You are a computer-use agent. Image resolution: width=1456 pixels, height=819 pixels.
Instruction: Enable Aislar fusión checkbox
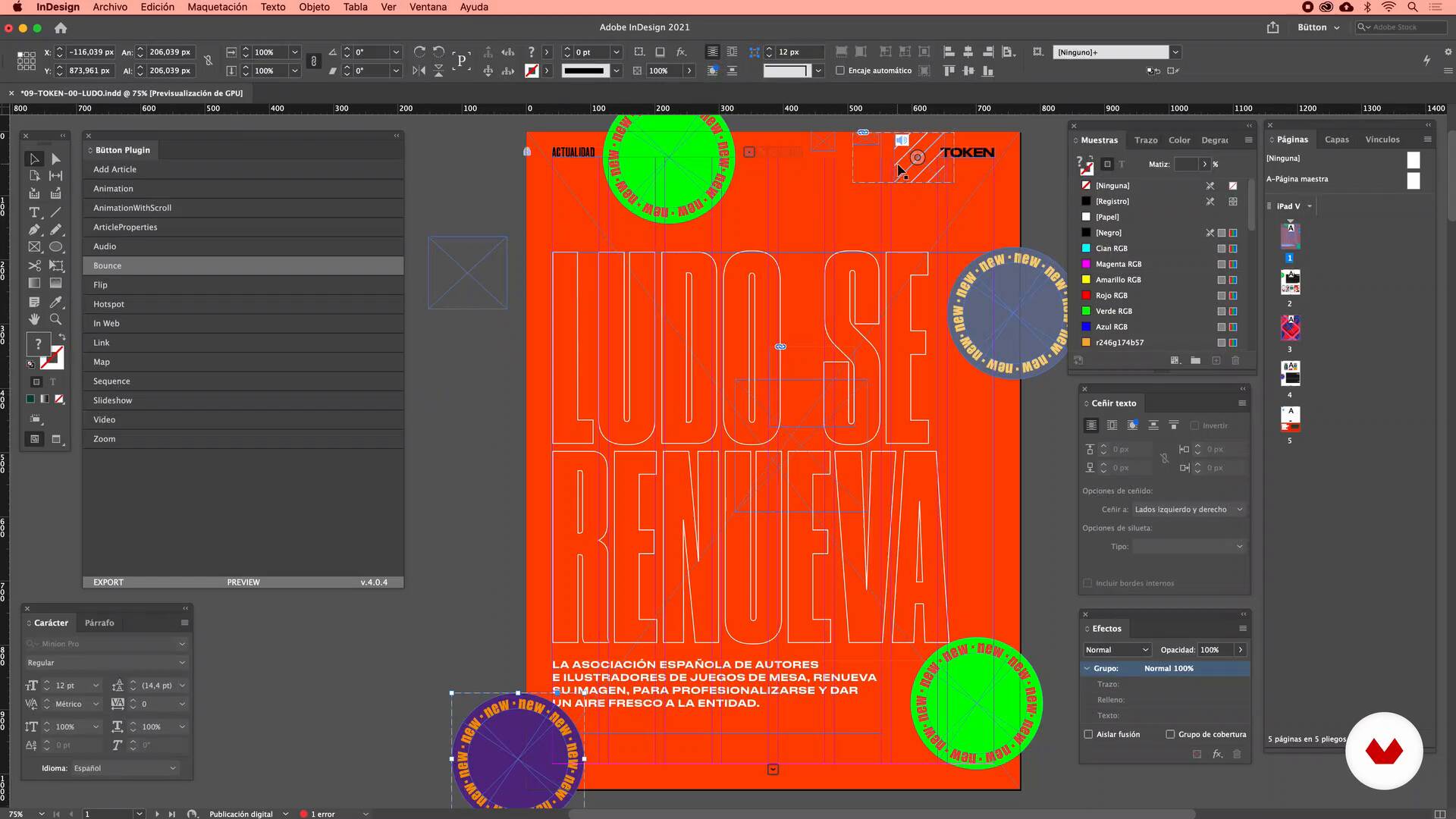coord(1088,734)
